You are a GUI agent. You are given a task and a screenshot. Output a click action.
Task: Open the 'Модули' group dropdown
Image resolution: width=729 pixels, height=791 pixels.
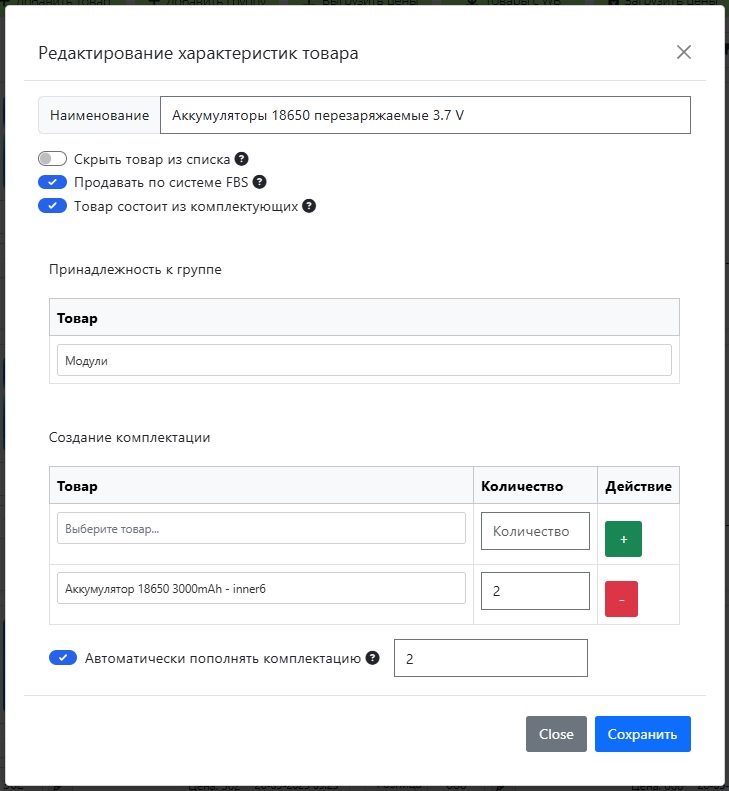coord(364,360)
